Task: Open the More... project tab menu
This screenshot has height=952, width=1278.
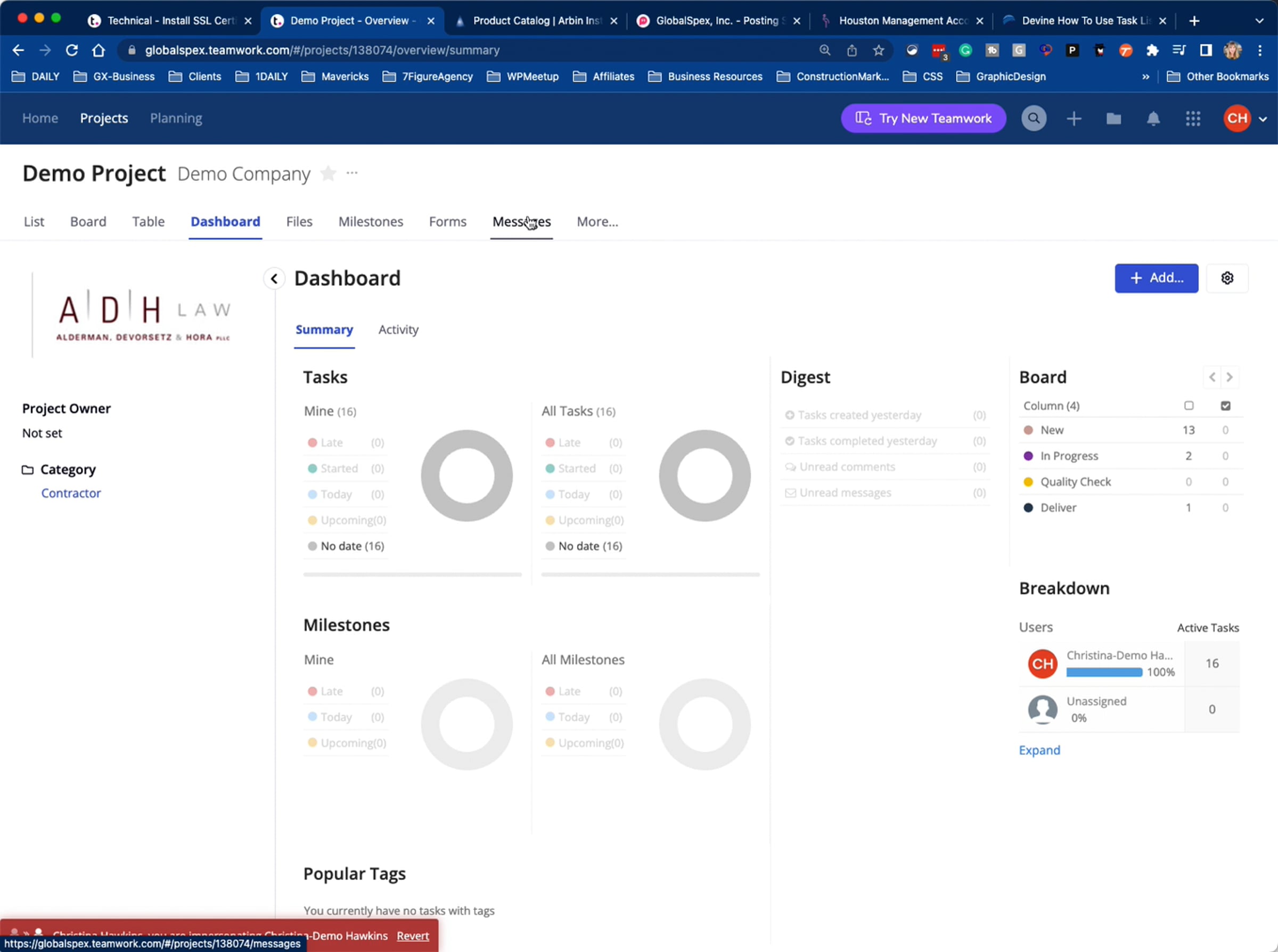Action: click(597, 222)
